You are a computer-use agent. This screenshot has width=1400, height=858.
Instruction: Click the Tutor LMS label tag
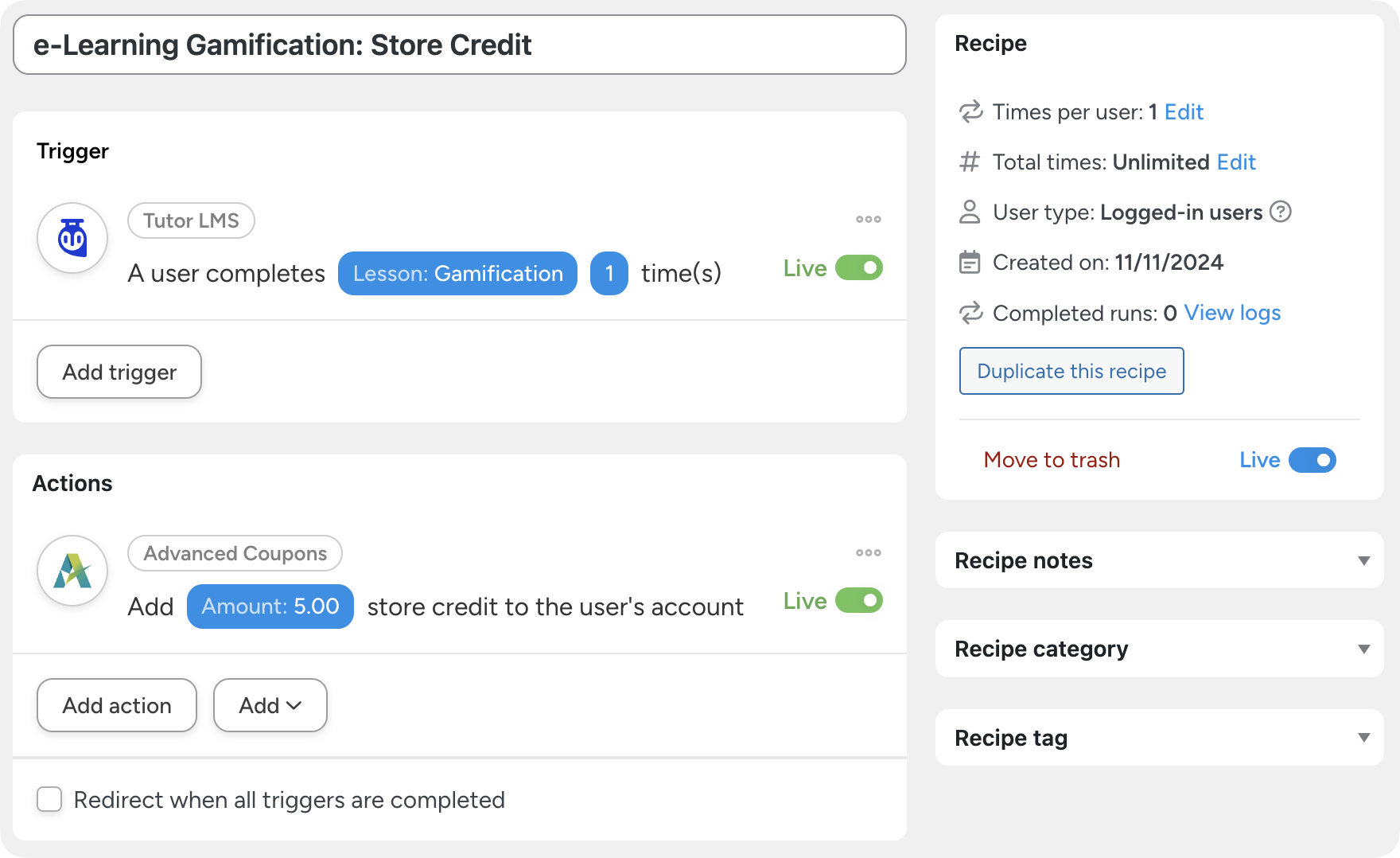pyautogui.click(x=191, y=220)
